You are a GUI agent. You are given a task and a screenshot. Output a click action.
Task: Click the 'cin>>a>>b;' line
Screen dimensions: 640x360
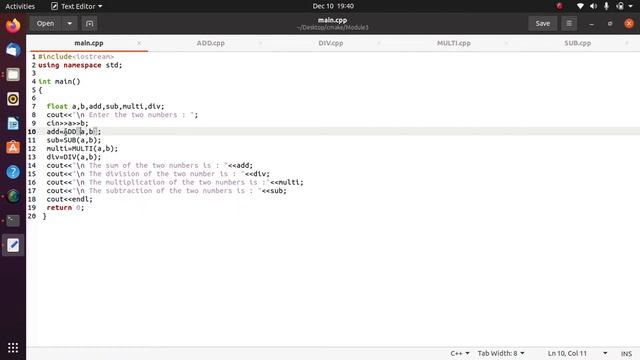click(67, 123)
